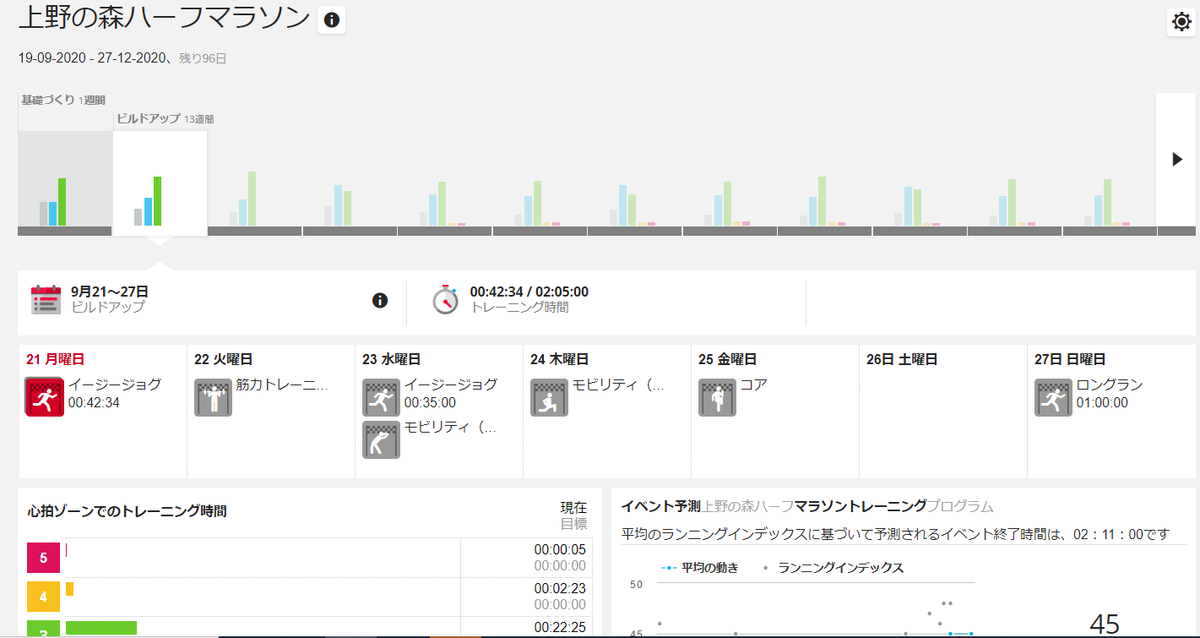Screen dimensions: 1200x638
Task: Show next weeks with right arrow
Action: pyautogui.click(x=1176, y=159)
